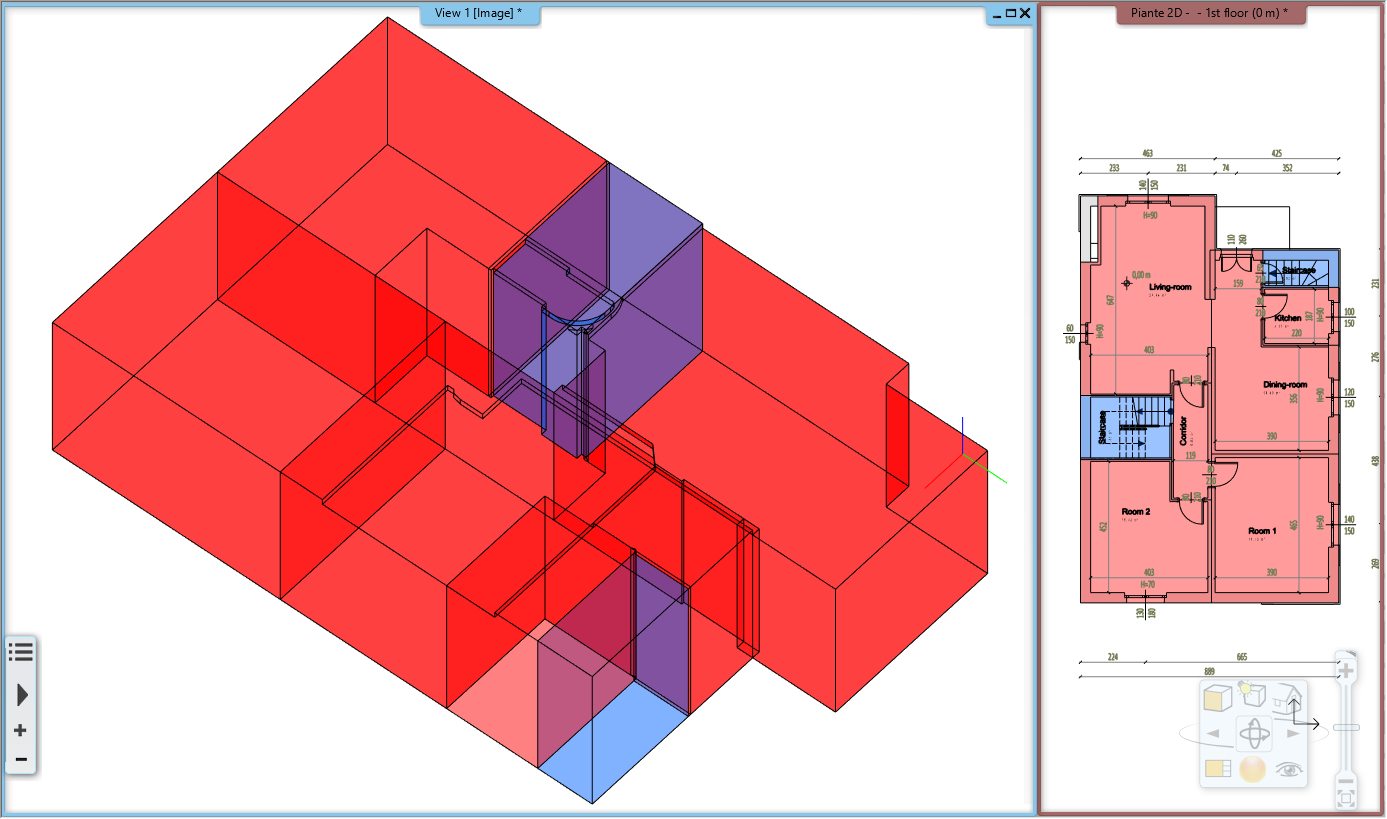Switch to the View 1 [Image] tab
The height and width of the screenshot is (819, 1387).
[479, 13]
